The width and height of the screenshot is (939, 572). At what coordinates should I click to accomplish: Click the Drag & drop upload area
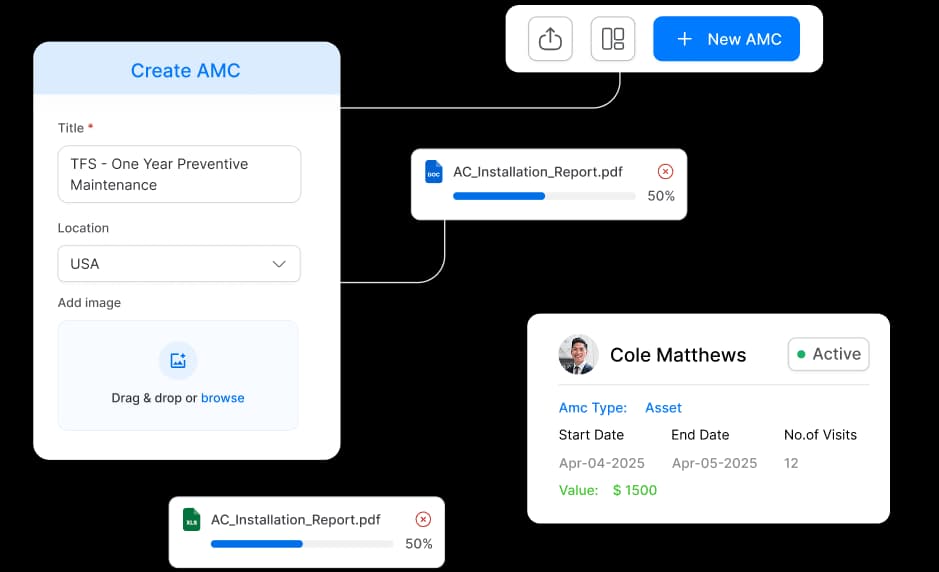click(178, 376)
